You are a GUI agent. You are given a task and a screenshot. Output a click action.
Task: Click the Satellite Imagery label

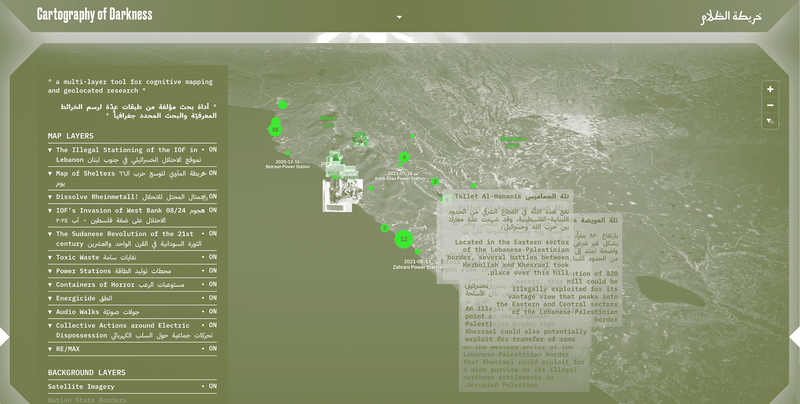pos(81,387)
